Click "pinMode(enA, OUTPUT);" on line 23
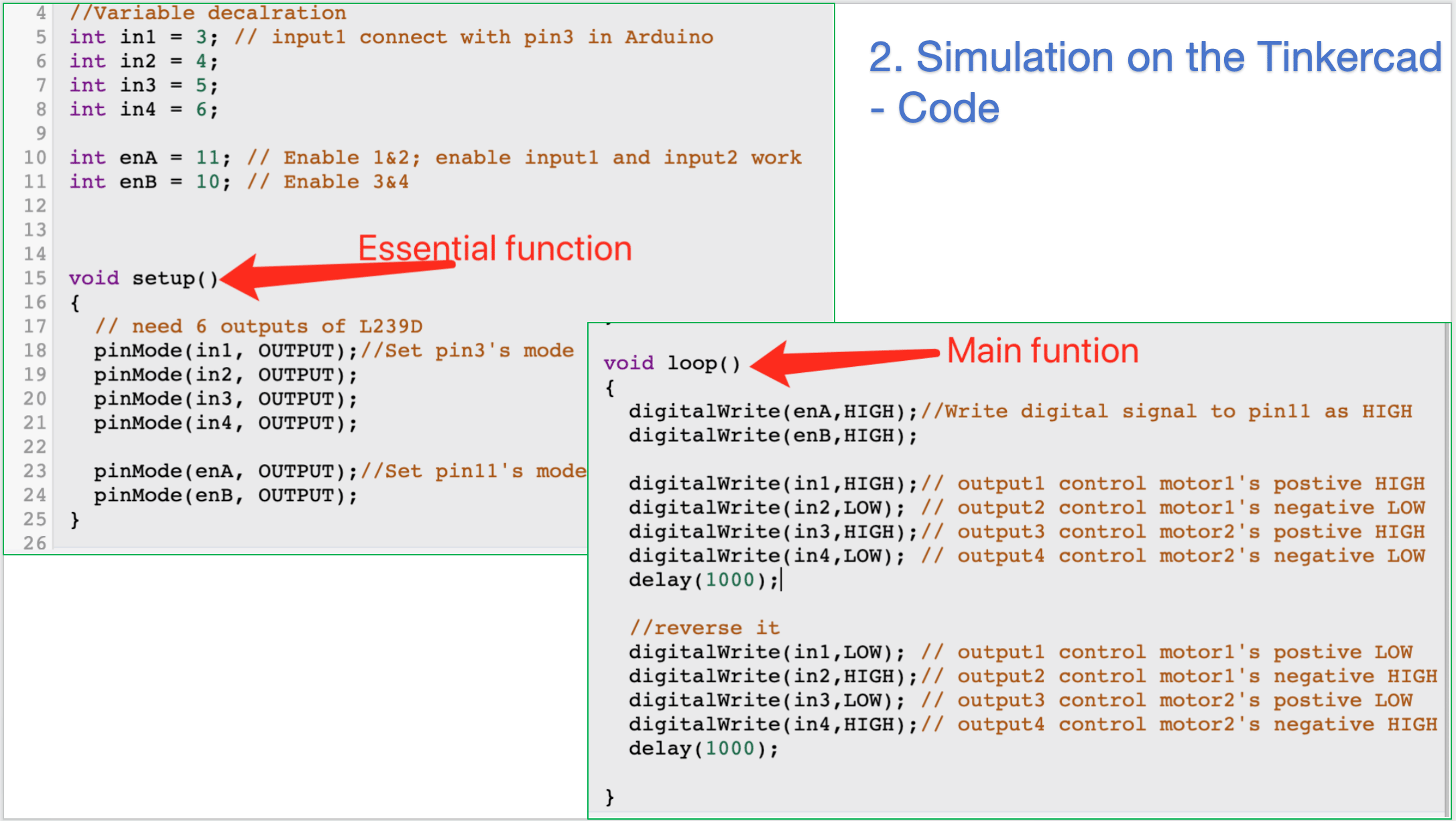 pos(226,472)
